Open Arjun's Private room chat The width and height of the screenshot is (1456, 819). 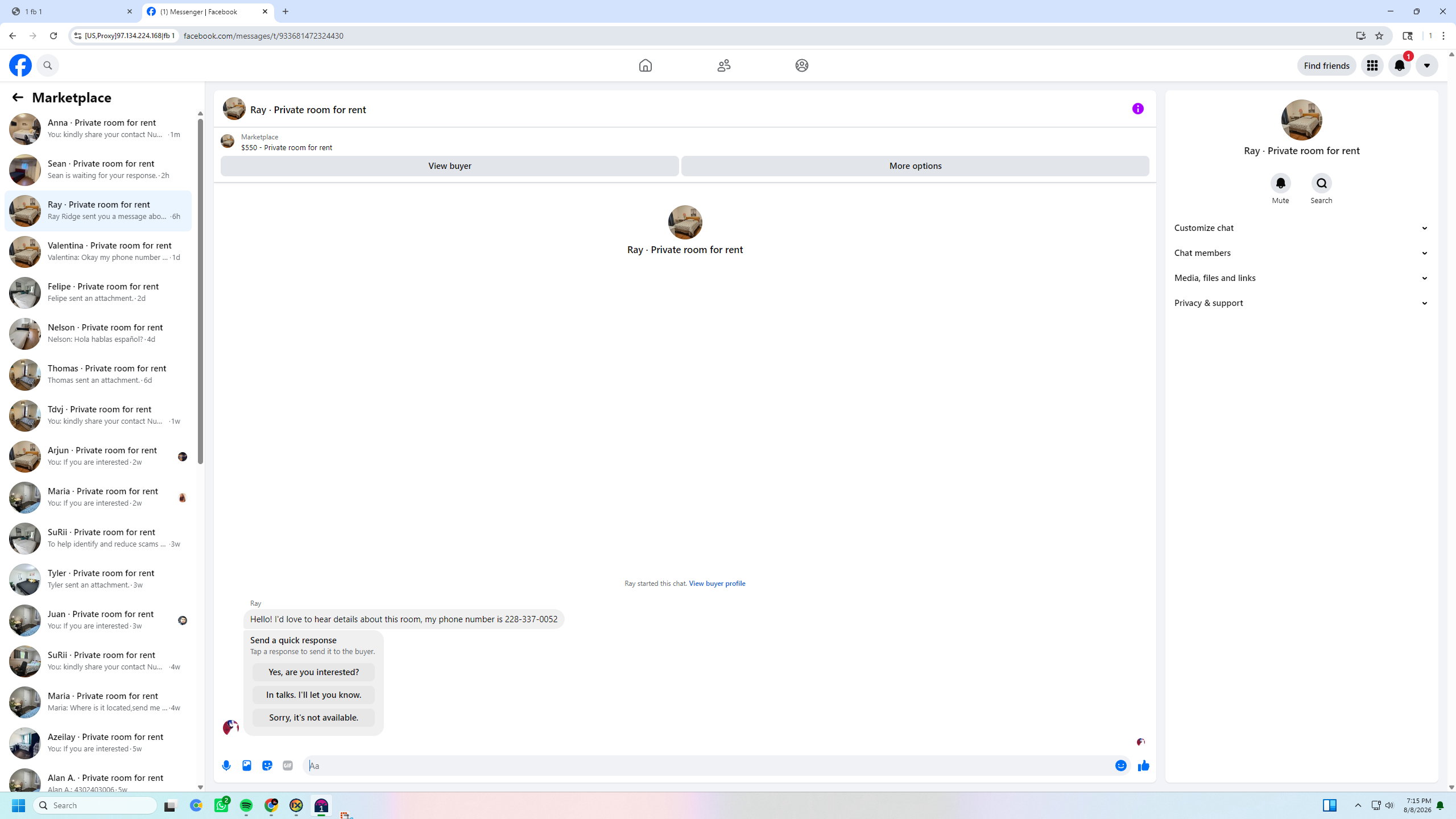click(x=98, y=456)
